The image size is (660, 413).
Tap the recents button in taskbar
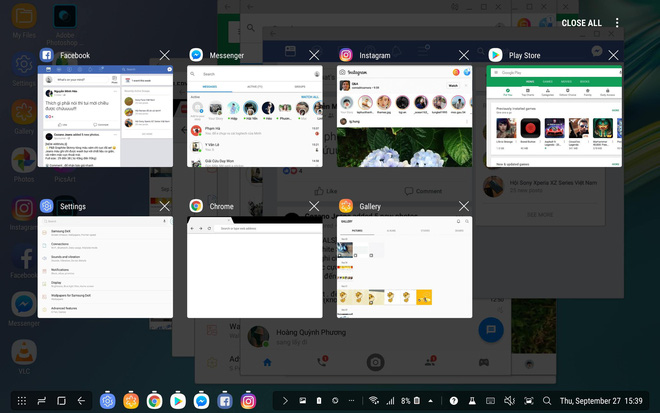point(62,400)
